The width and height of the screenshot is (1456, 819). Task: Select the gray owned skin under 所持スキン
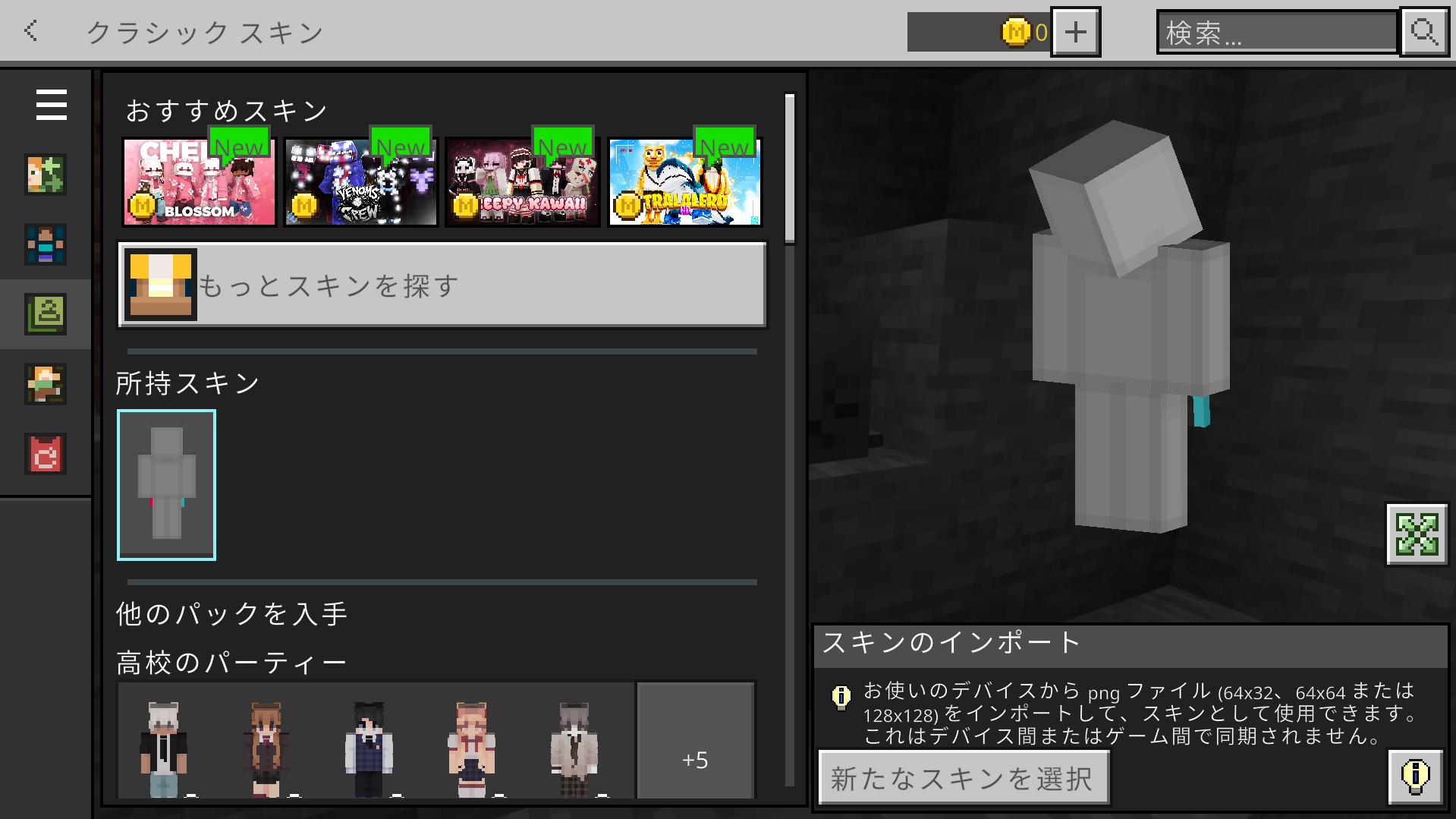click(x=166, y=485)
